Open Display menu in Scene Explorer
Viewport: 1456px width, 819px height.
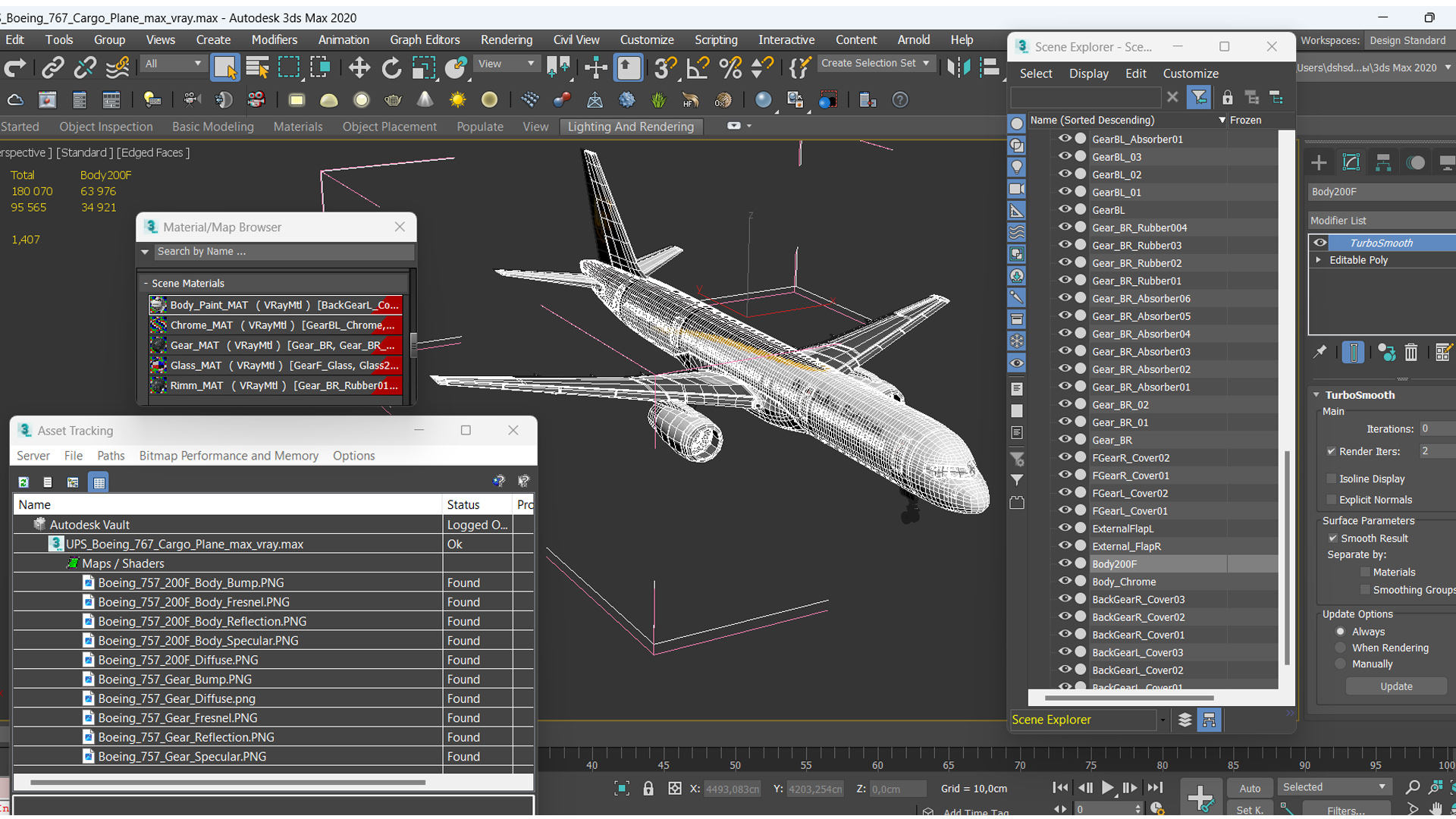(1088, 74)
